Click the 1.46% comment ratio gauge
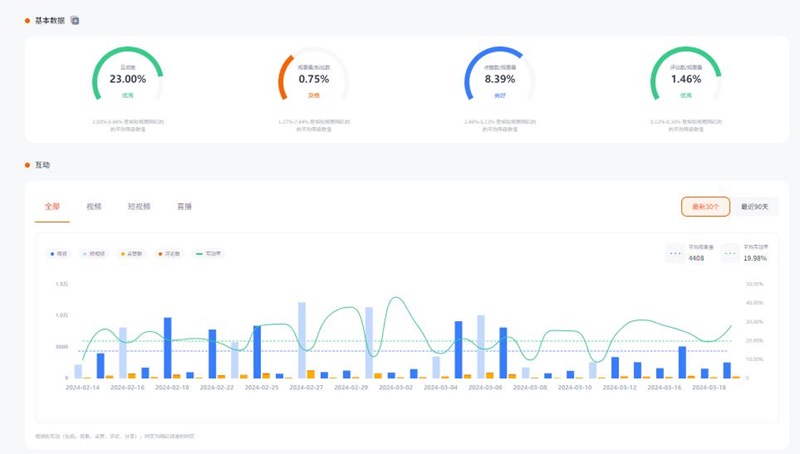 click(686, 78)
